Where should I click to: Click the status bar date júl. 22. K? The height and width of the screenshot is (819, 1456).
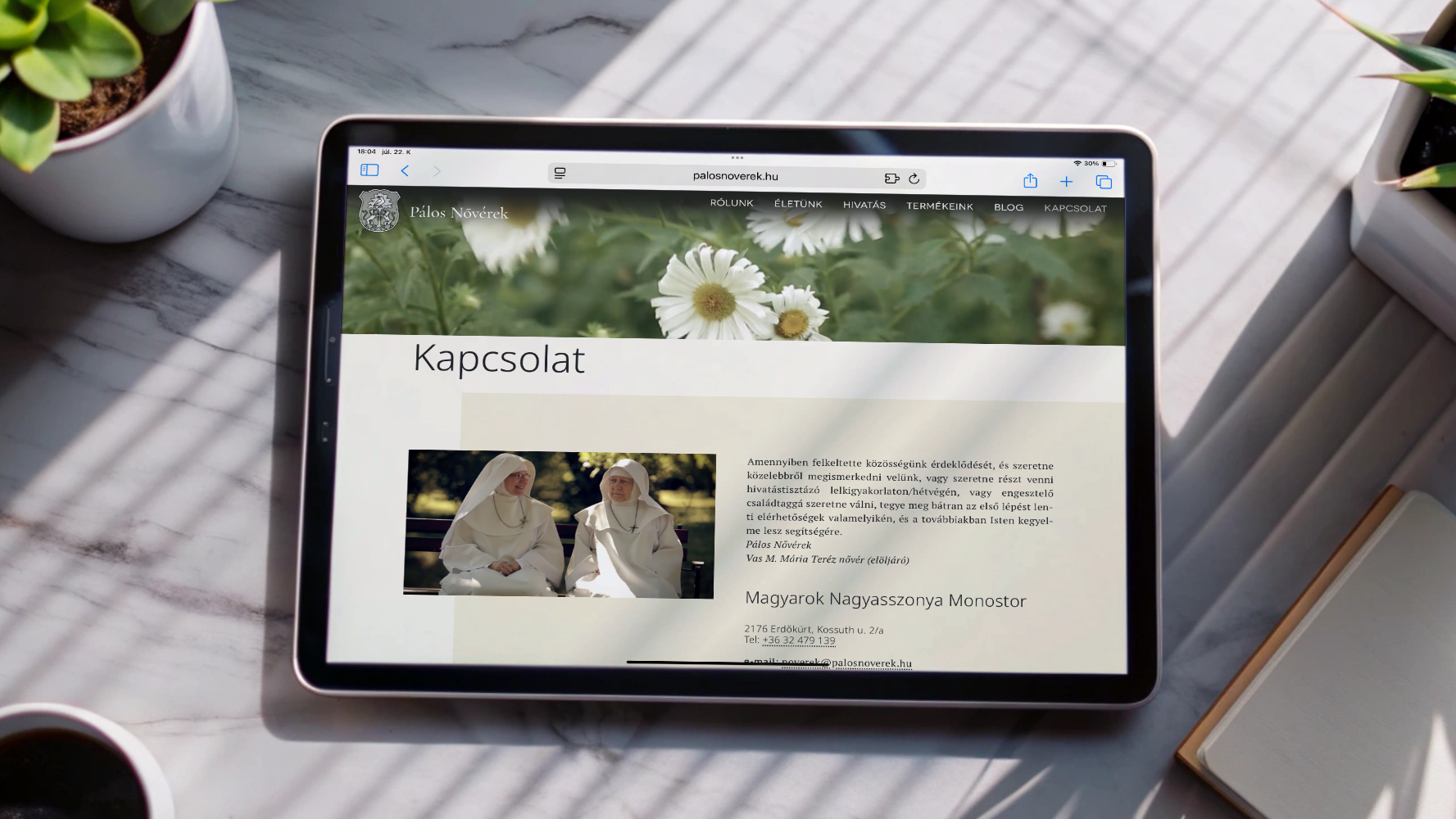397,152
